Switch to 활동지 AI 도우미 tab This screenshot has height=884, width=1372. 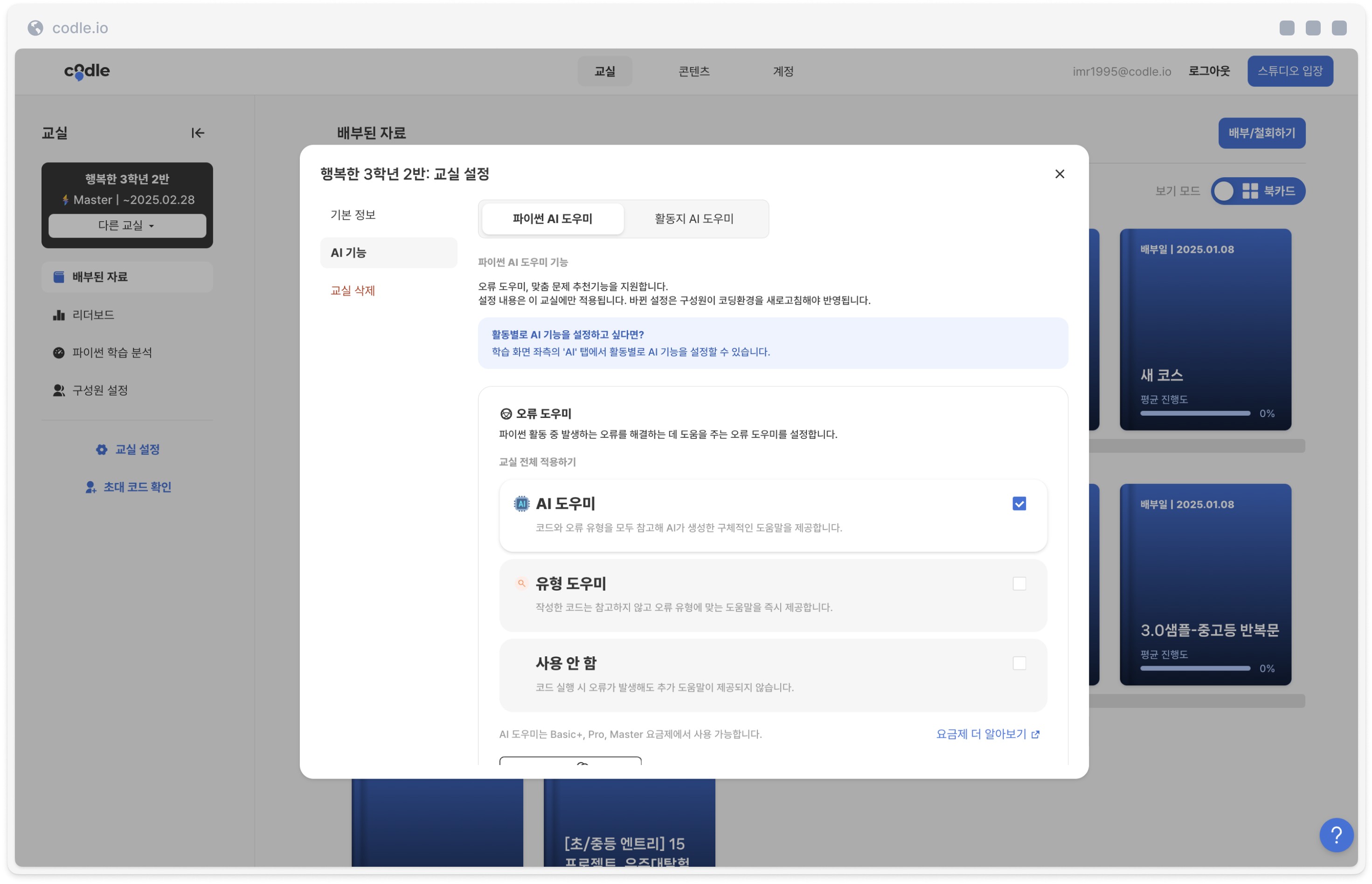click(694, 219)
